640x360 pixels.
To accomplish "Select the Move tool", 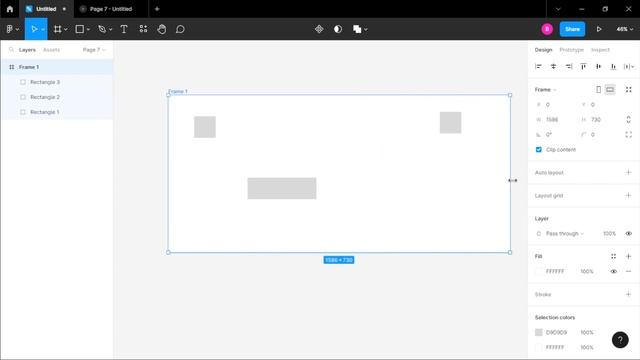I will point(34,29).
